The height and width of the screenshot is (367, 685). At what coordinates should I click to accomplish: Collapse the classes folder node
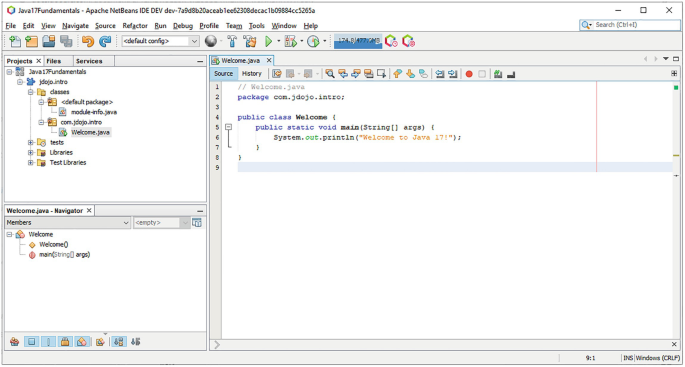(31, 92)
